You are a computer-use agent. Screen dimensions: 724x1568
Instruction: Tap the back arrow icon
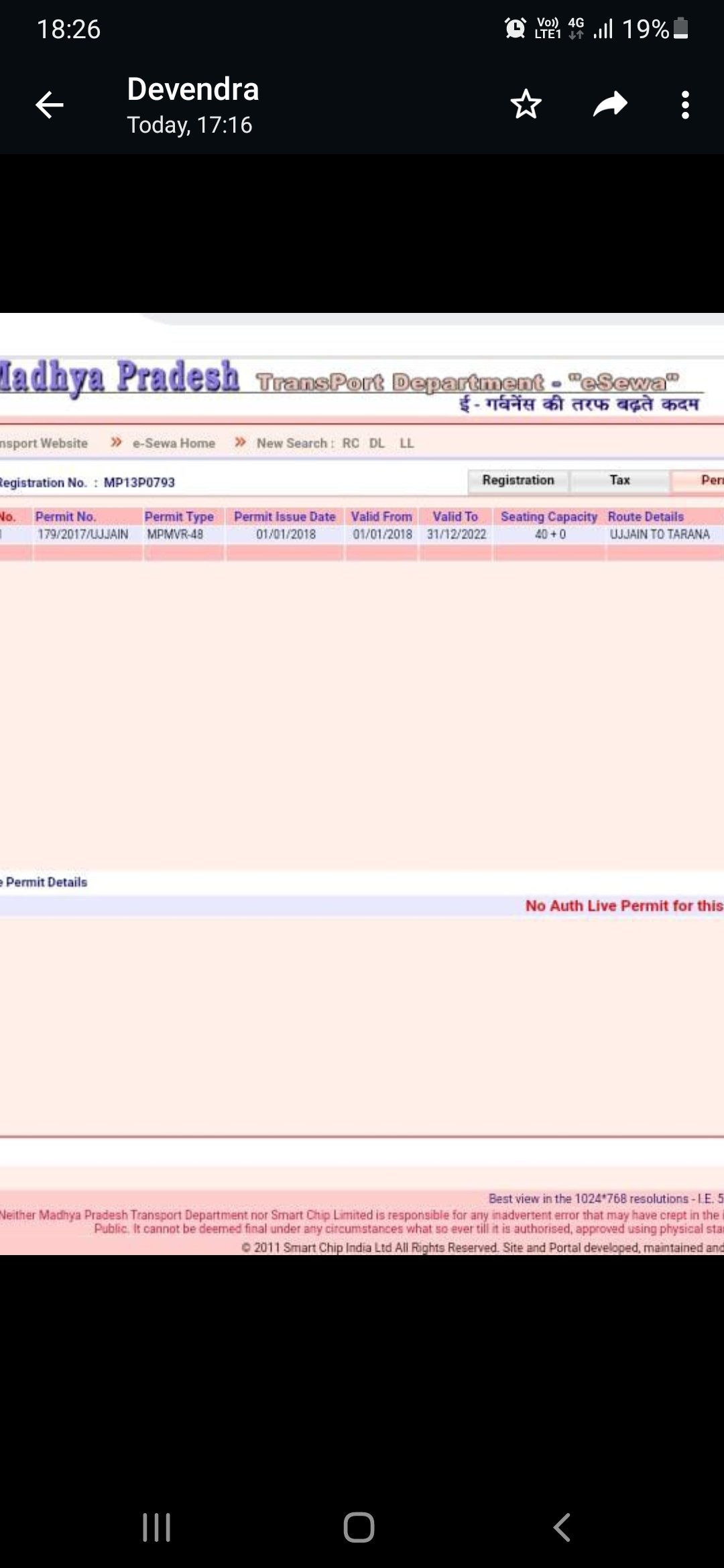click(50, 105)
